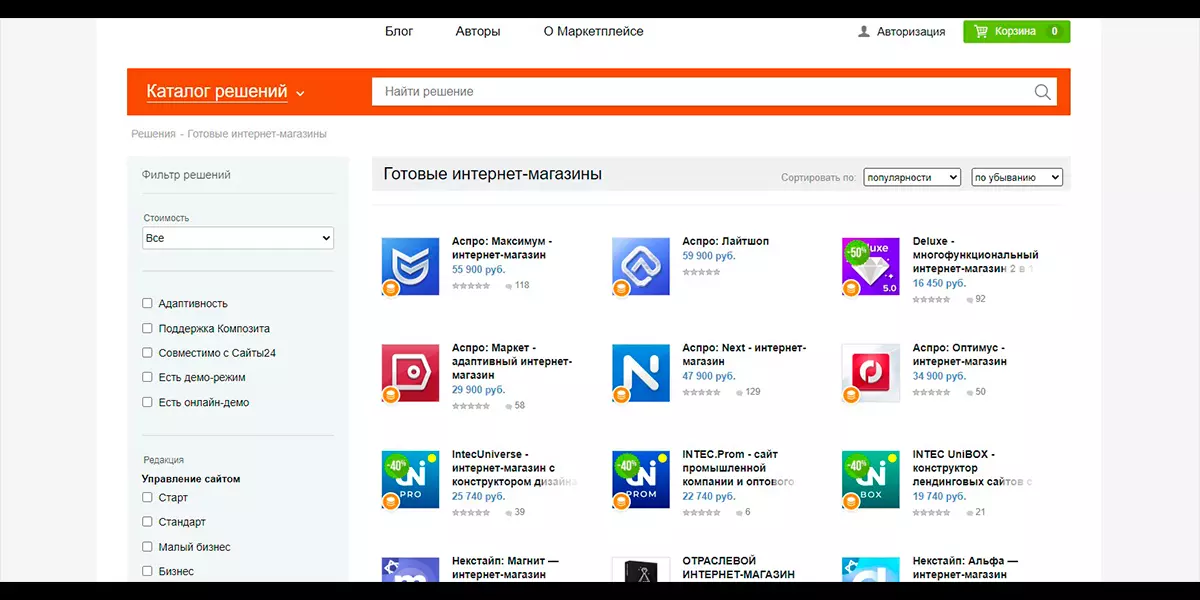Open the Аспро: Оптимус title link
Screen dimensions: 1200x600
[x=960, y=355]
